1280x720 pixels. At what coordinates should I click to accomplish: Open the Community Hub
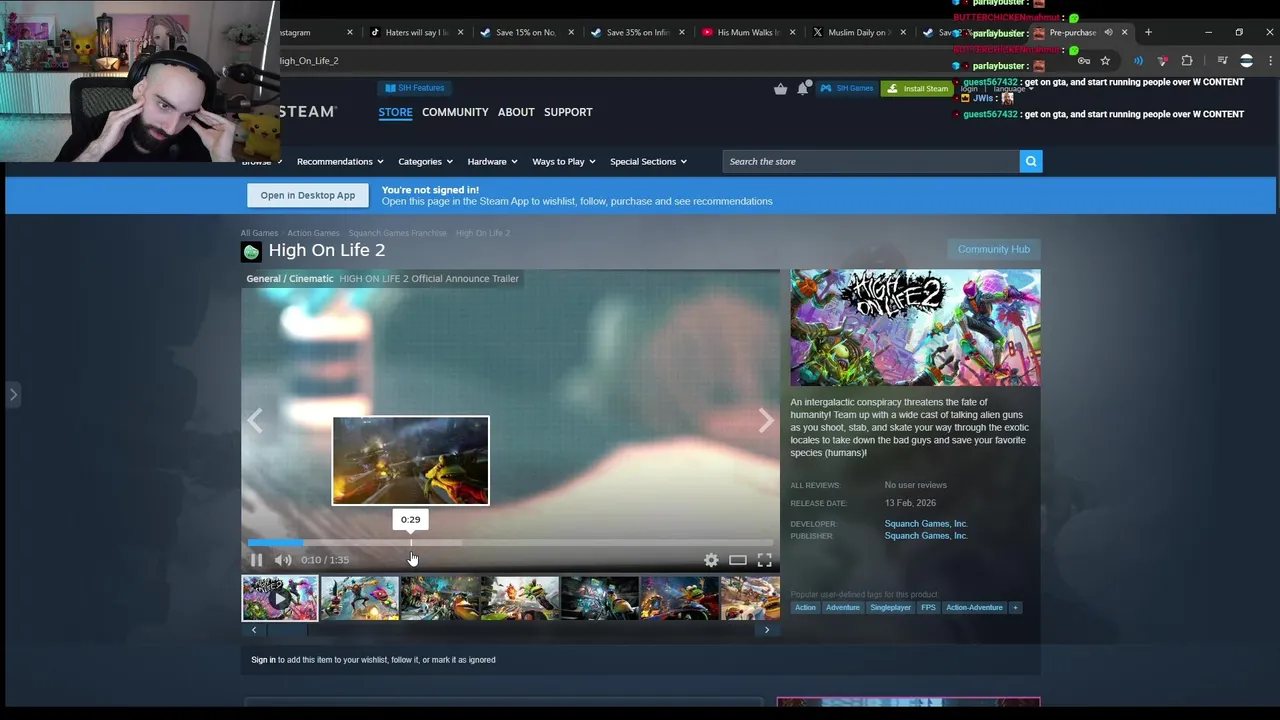pos(993,249)
